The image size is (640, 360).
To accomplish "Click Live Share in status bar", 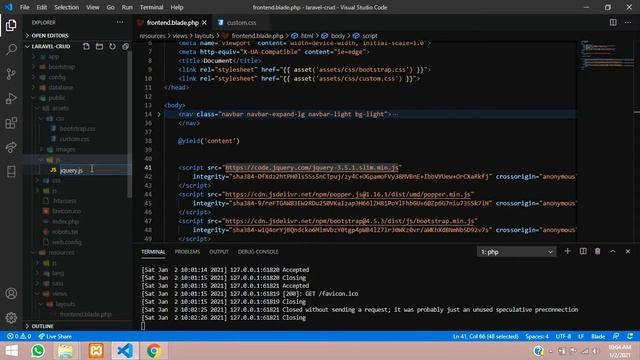I will [x=55, y=336].
